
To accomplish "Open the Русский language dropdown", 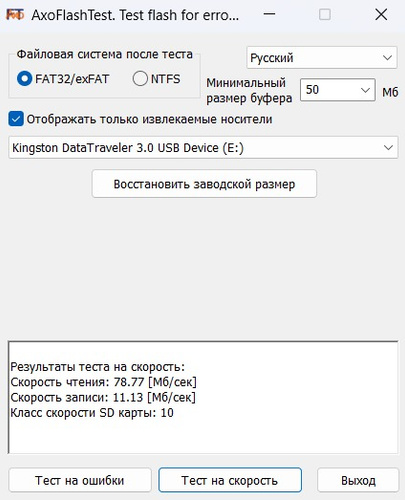I will click(x=322, y=58).
